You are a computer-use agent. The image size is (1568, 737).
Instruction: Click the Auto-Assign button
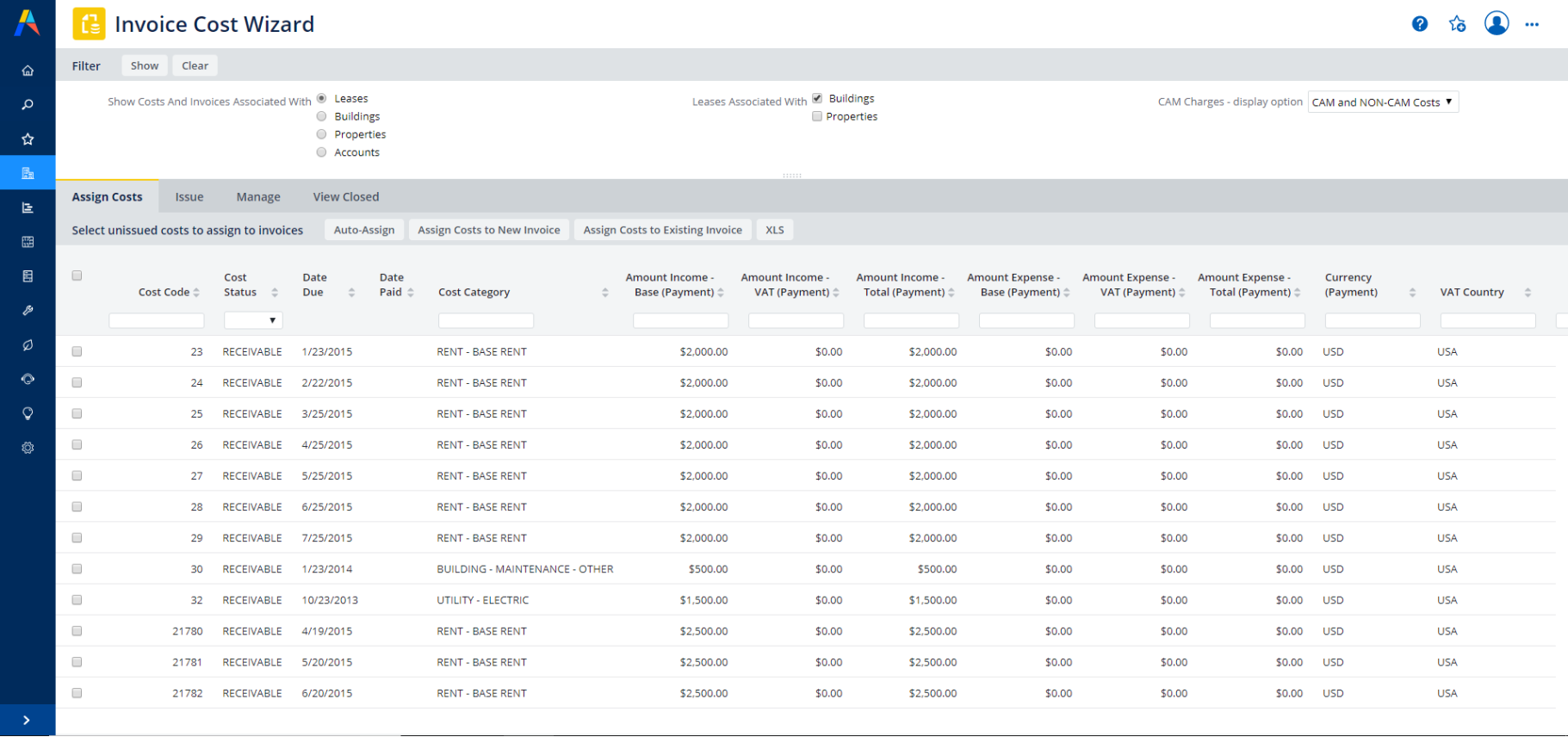click(363, 230)
